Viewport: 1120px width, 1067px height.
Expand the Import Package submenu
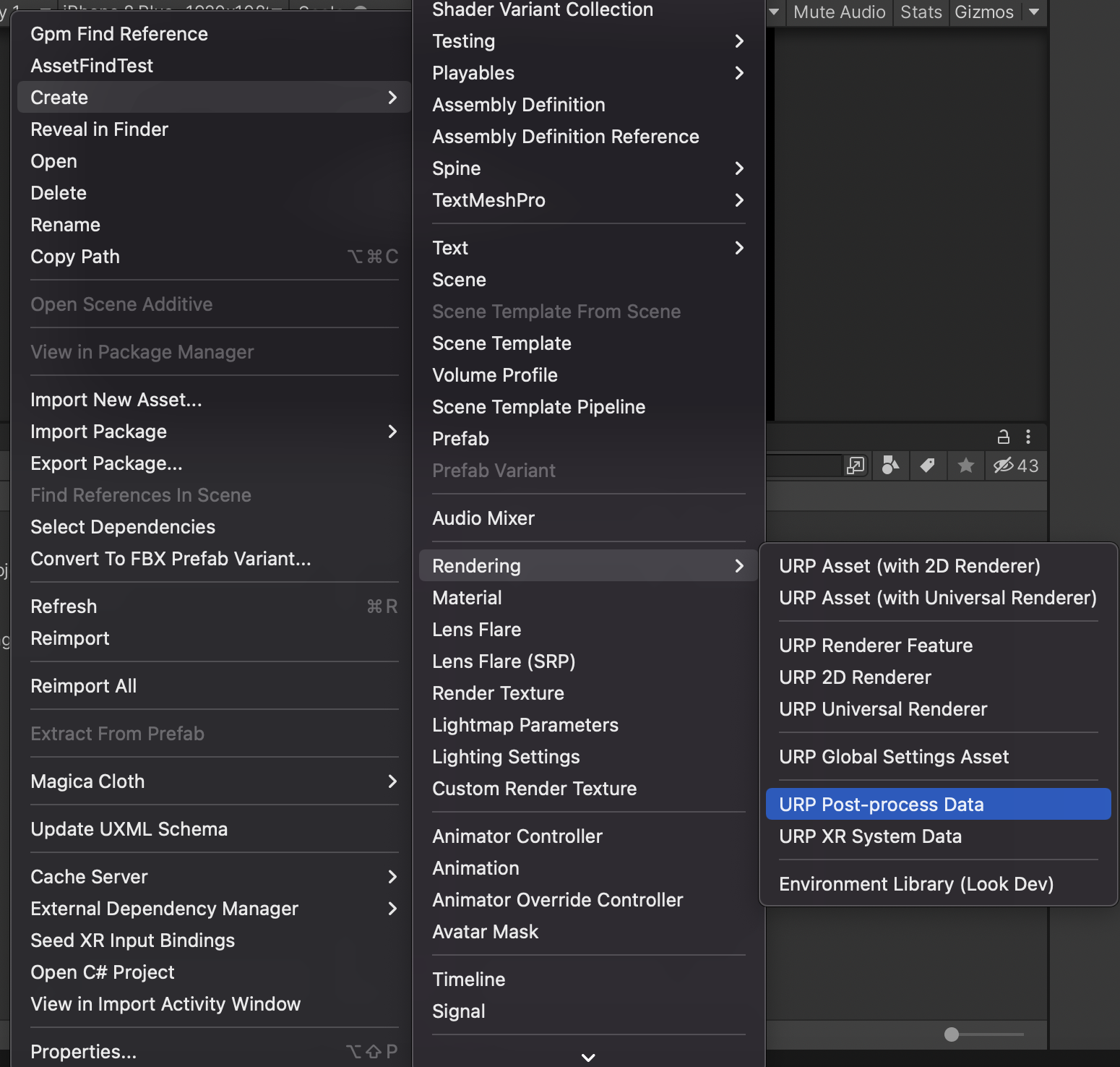(x=215, y=432)
